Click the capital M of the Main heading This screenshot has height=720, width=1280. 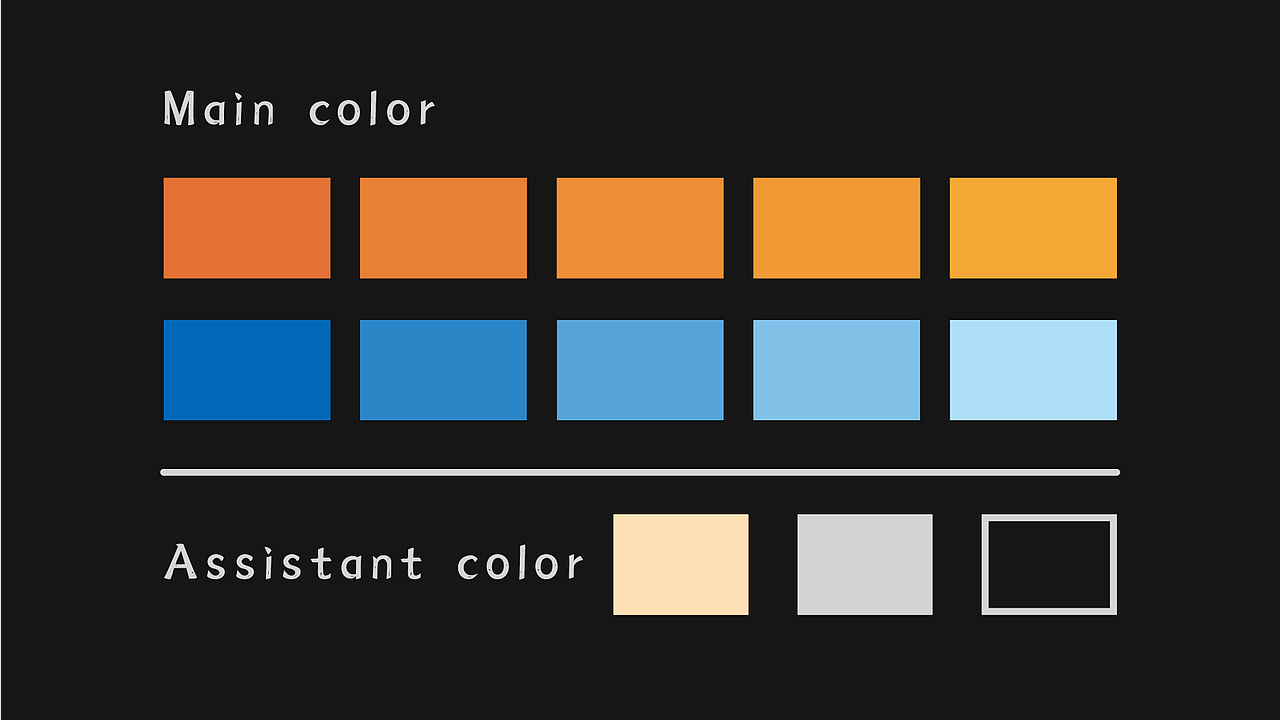click(x=178, y=108)
